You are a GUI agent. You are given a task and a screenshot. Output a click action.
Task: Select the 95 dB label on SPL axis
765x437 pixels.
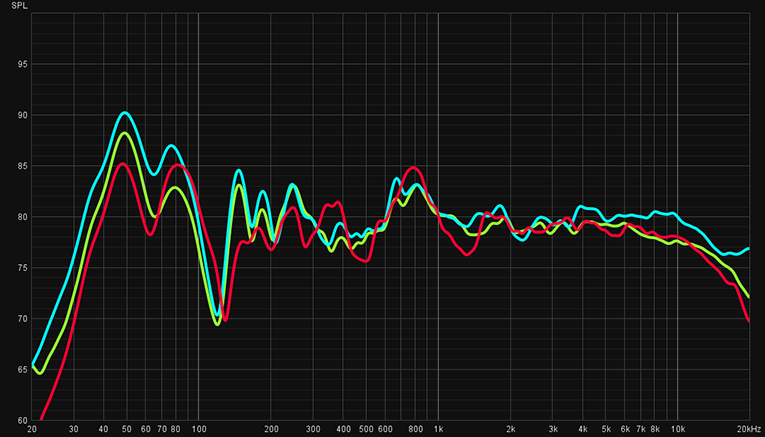22,64
